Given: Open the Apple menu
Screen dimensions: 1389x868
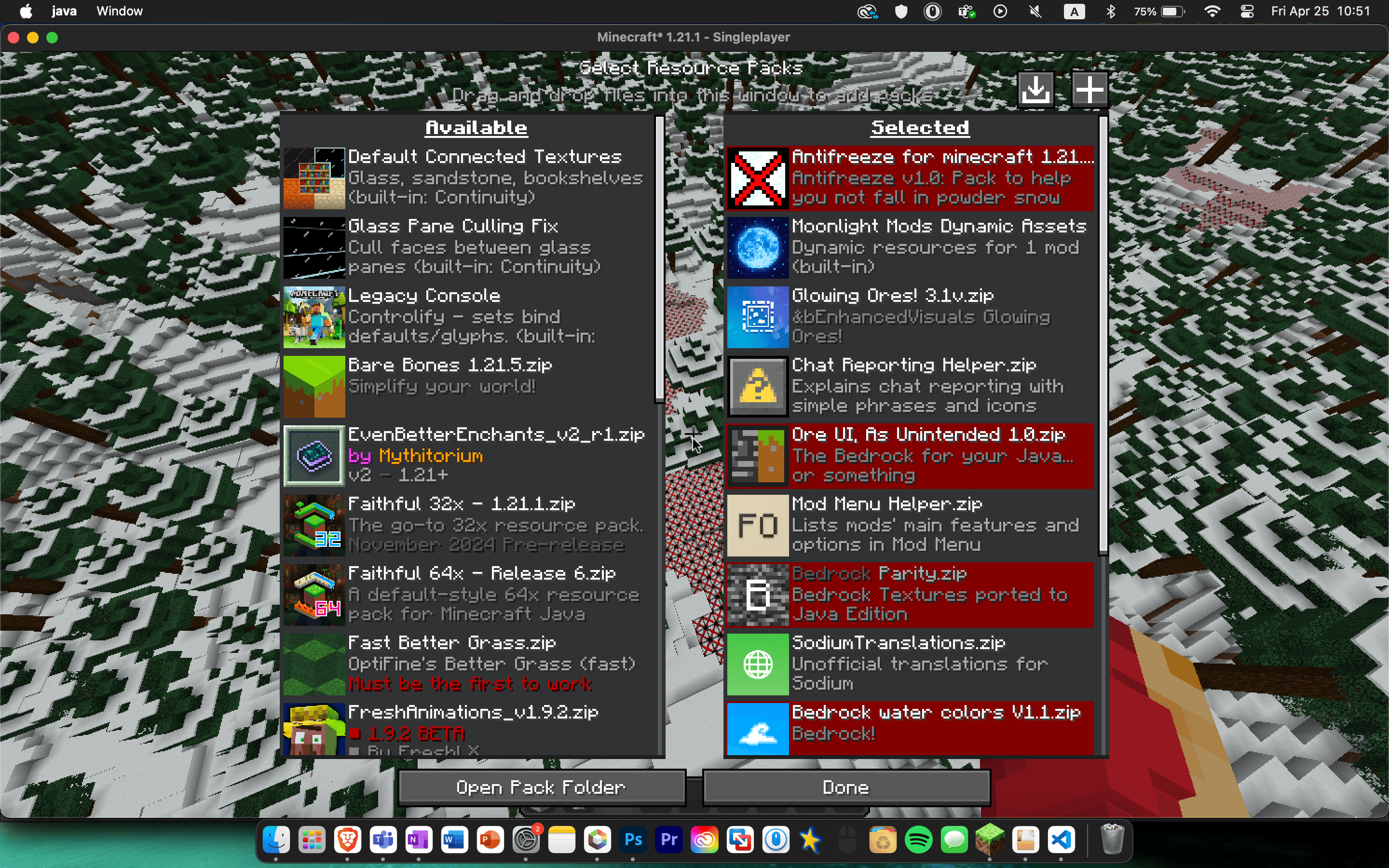Looking at the screenshot, I should (x=26, y=11).
